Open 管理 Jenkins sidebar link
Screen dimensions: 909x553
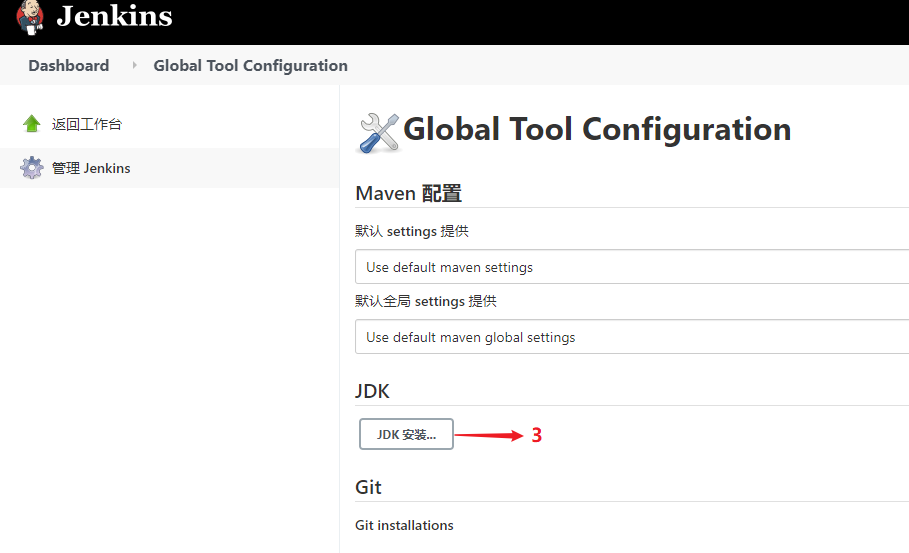tap(91, 168)
